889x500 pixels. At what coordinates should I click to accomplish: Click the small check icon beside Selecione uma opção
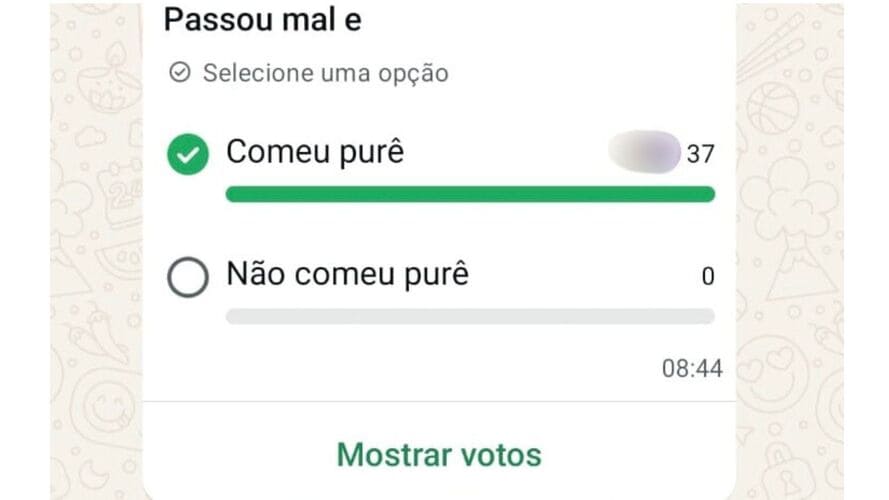(x=179, y=73)
